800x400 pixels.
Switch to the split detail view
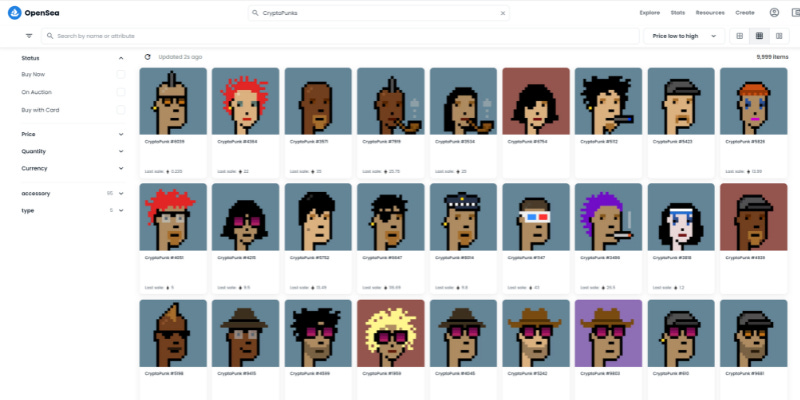pyautogui.click(x=779, y=36)
